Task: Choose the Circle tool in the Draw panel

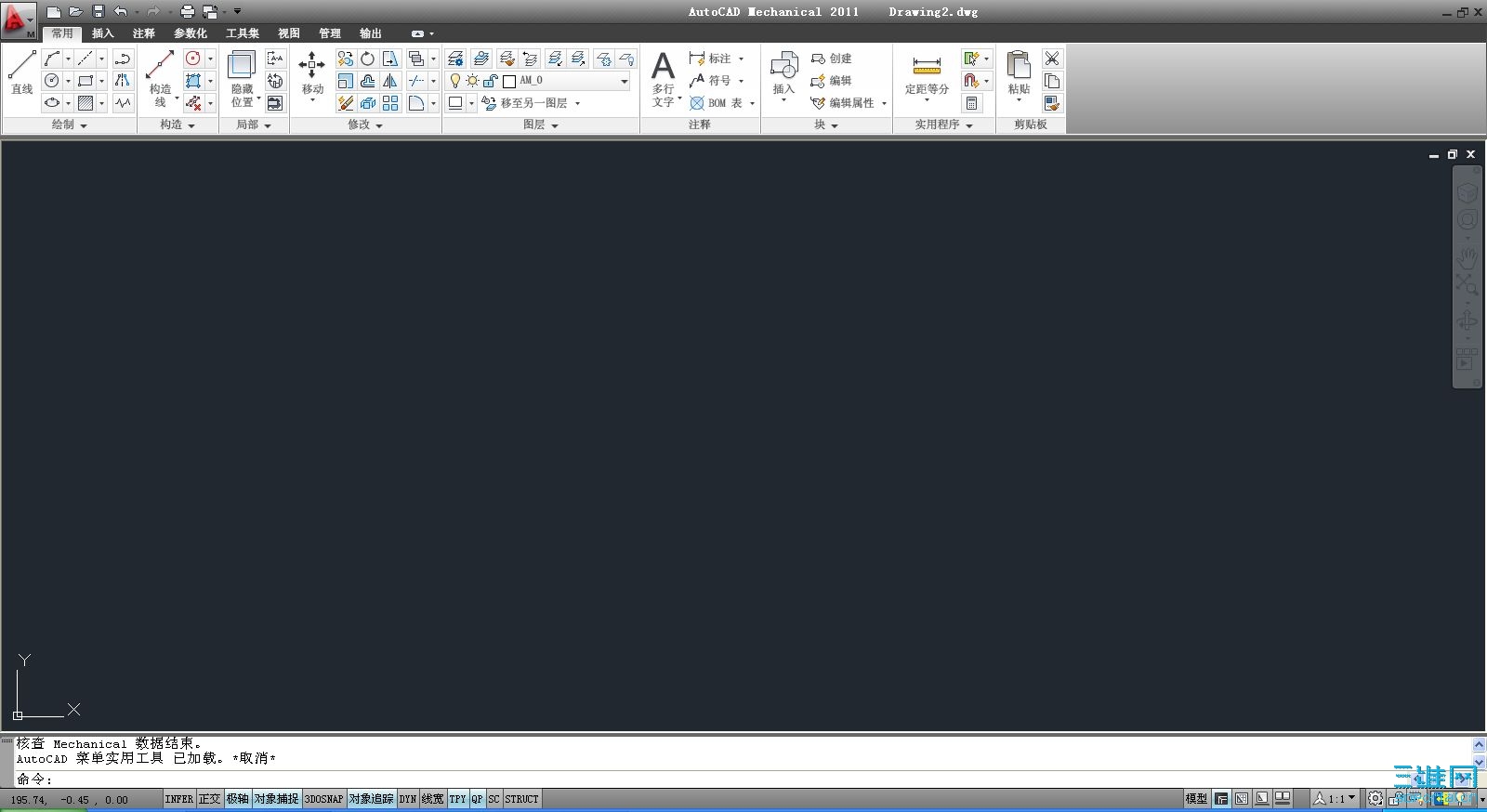Action: (x=53, y=81)
